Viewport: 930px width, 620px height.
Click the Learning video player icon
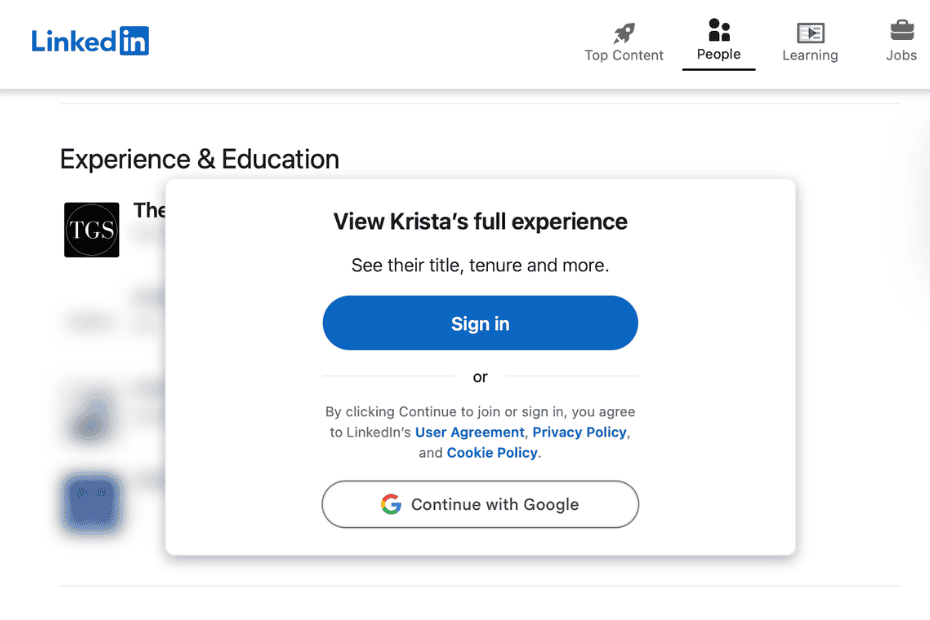point(810,32)
